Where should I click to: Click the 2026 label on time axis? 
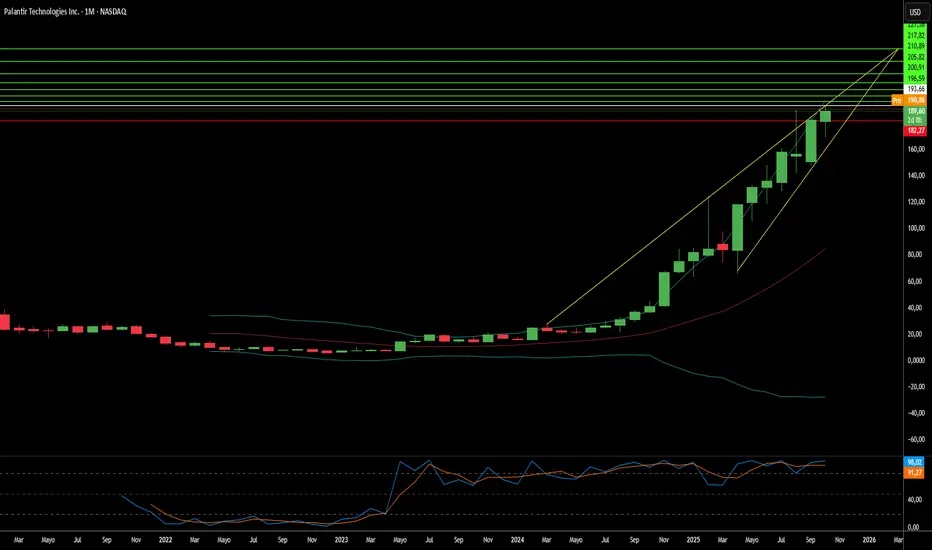(x=869, y=540)
